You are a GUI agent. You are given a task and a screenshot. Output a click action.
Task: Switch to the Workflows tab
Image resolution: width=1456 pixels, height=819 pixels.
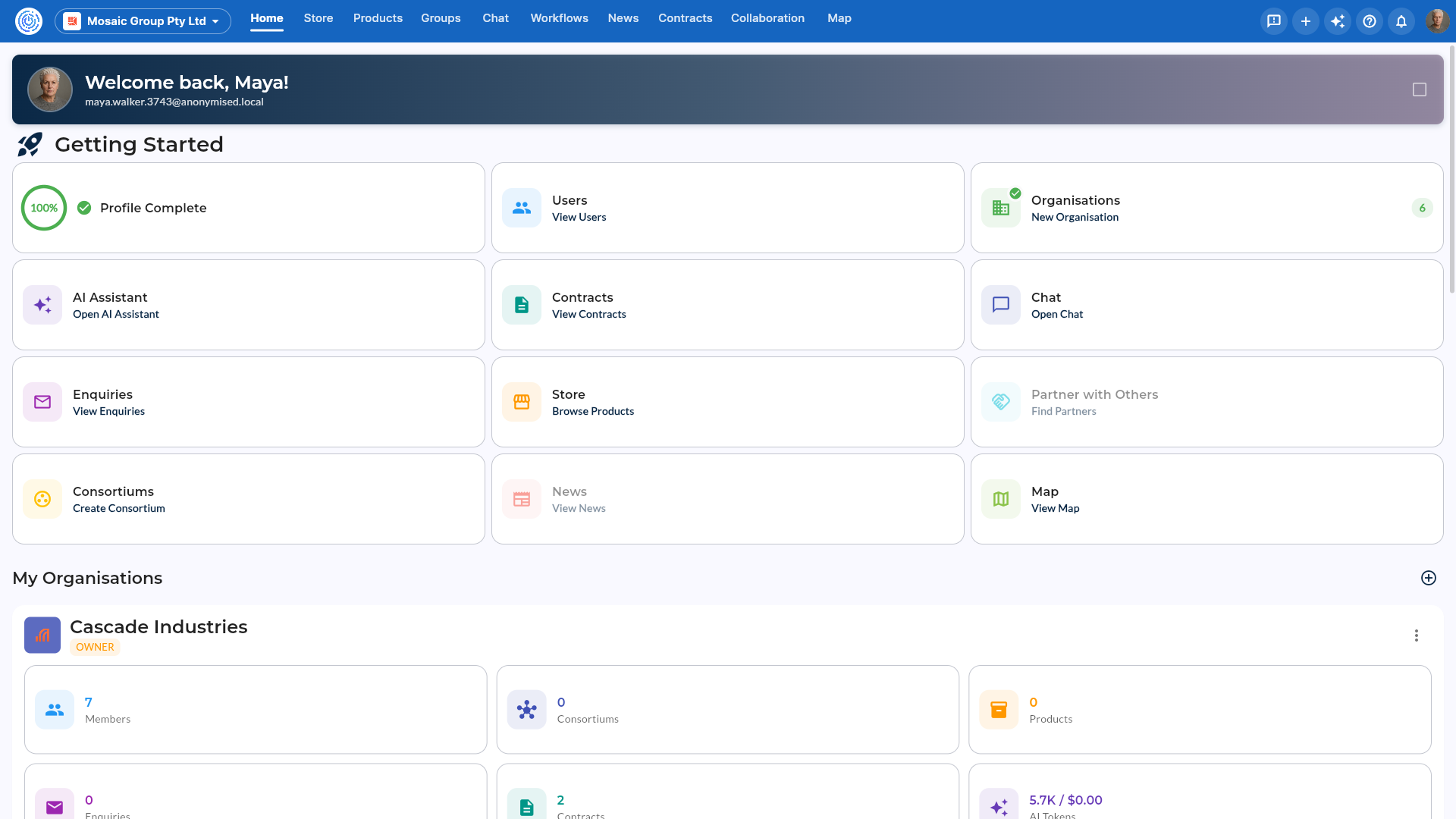[x=560, y=18]
